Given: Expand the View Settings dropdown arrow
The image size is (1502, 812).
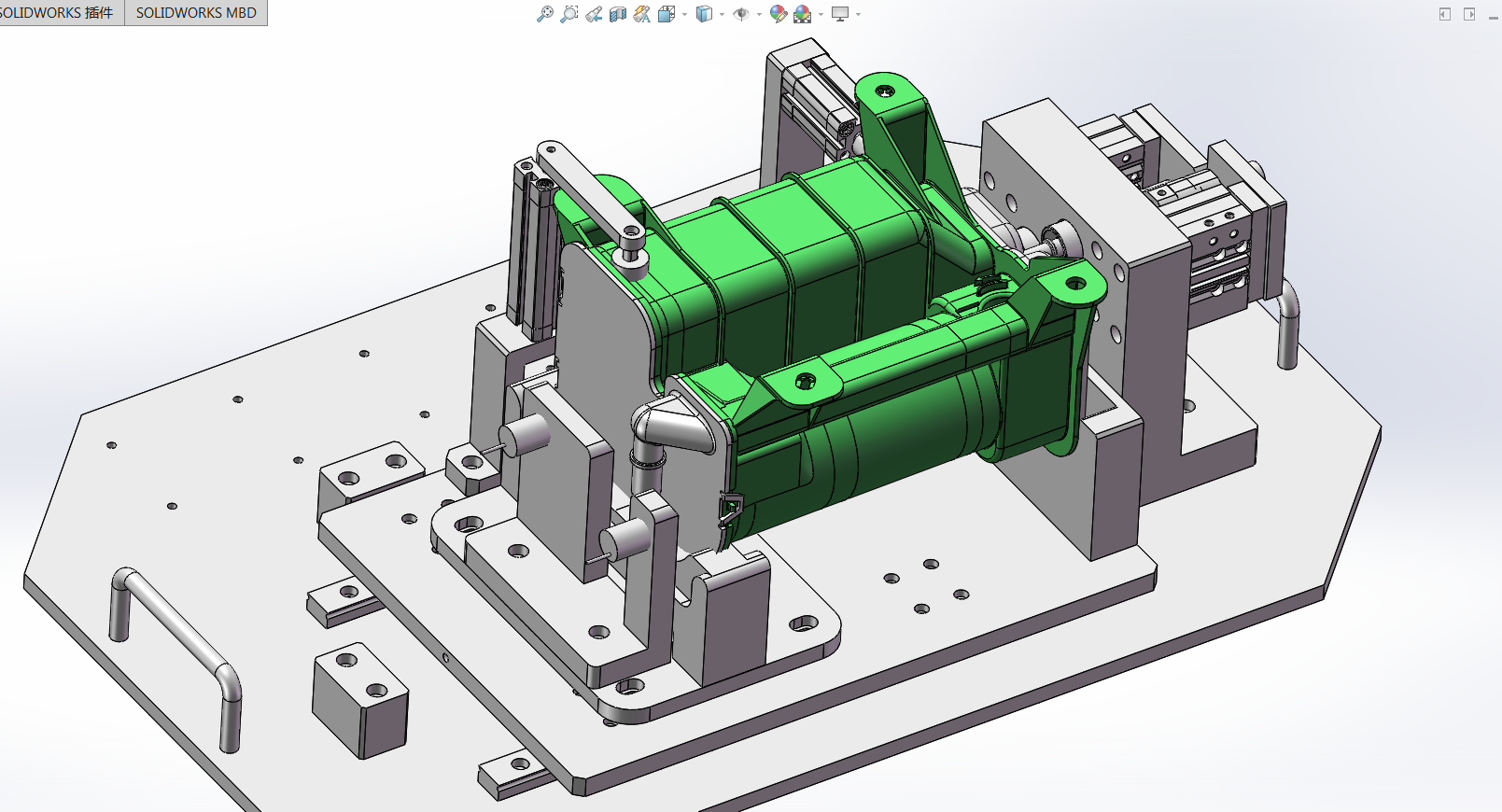Looking at the screenshot, I should coord(858,14).
